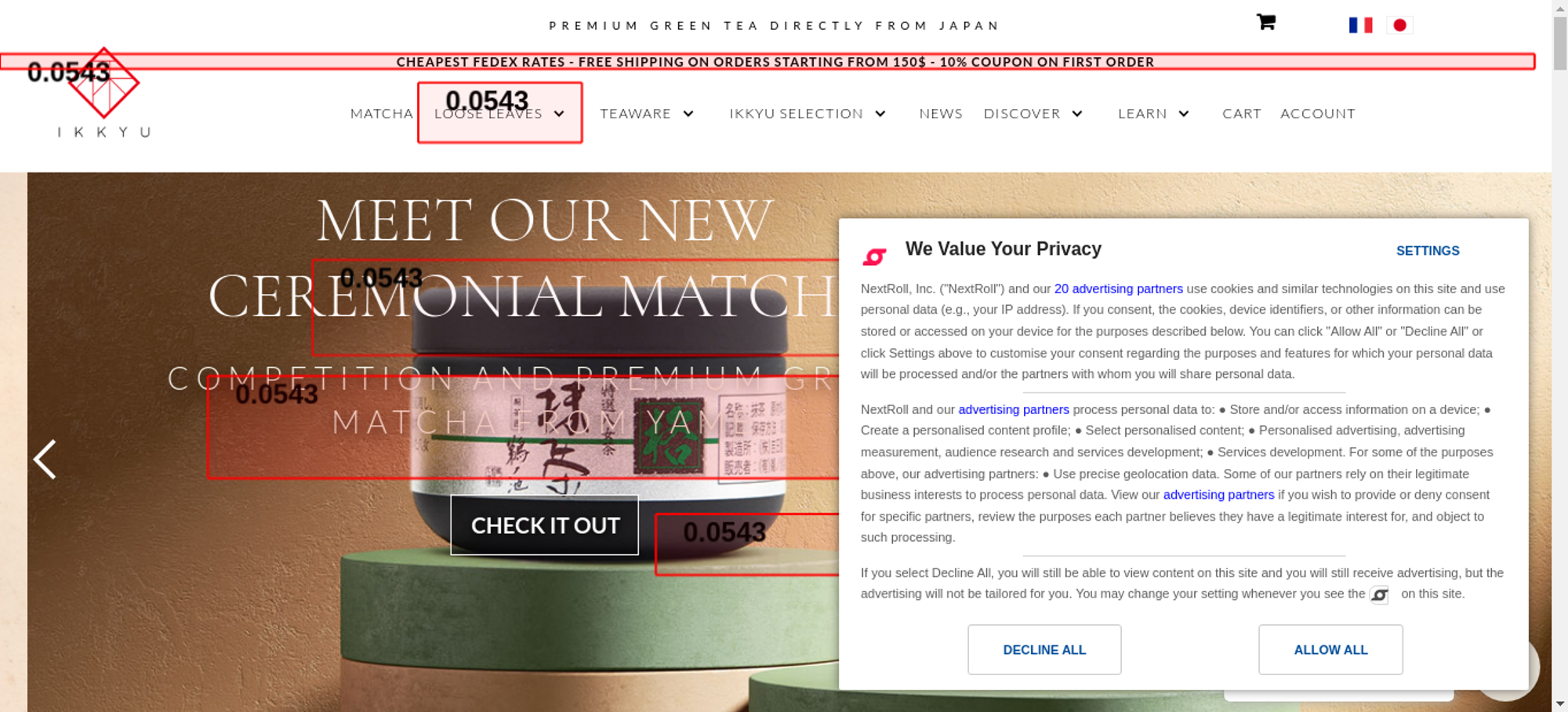1568x712 pixels.
Task: Click inline NextRoll settings icon
Action: pyautogui.click(x=1379, y=595)
